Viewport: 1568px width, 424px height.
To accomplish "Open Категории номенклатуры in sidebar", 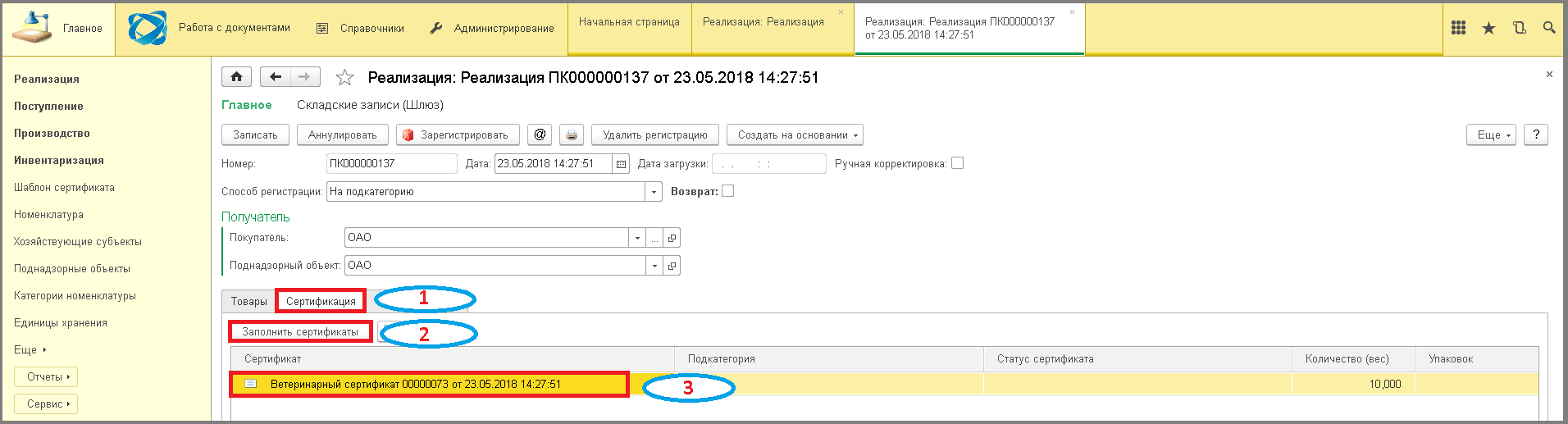I will point(75,296).
